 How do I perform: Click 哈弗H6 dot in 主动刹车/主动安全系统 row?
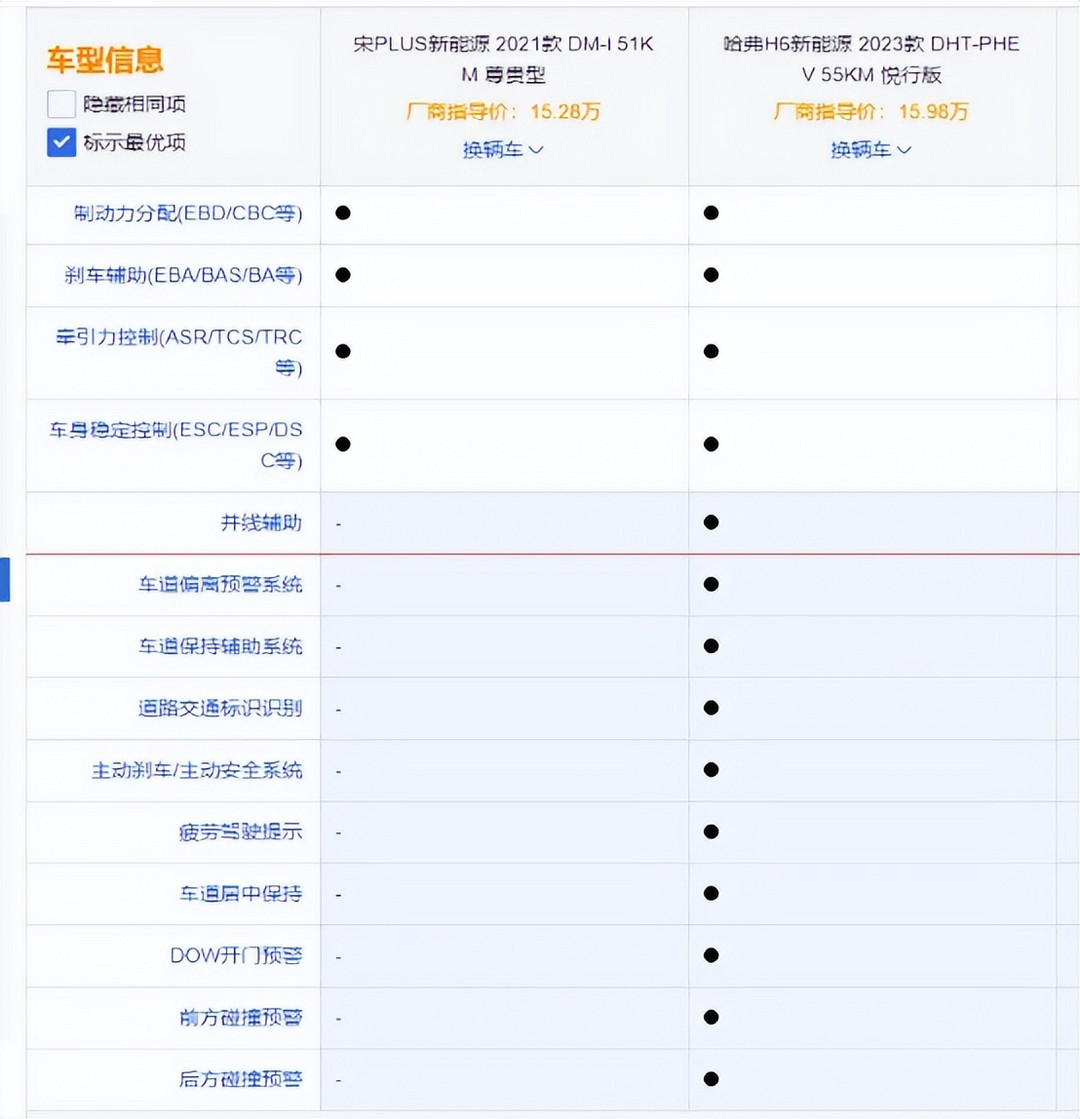[x=711, y=769]
